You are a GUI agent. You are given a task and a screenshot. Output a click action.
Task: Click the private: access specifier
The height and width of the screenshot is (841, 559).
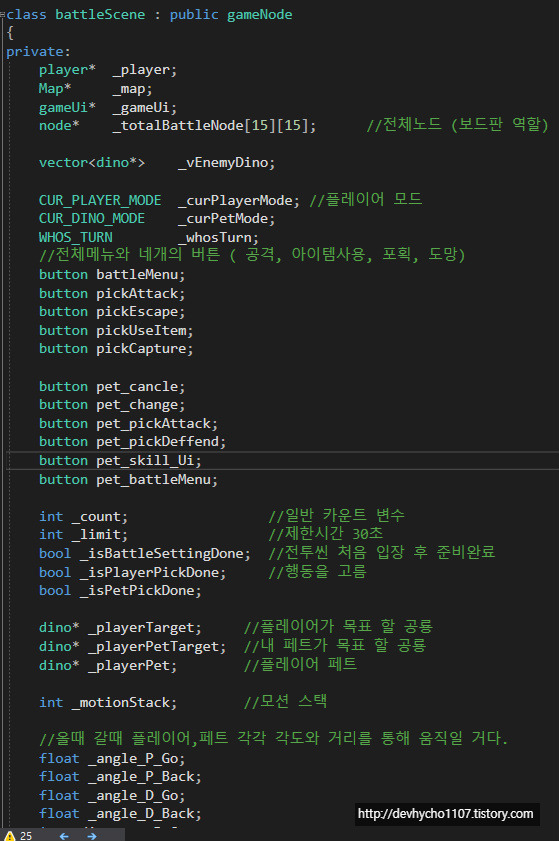[38, 51]
